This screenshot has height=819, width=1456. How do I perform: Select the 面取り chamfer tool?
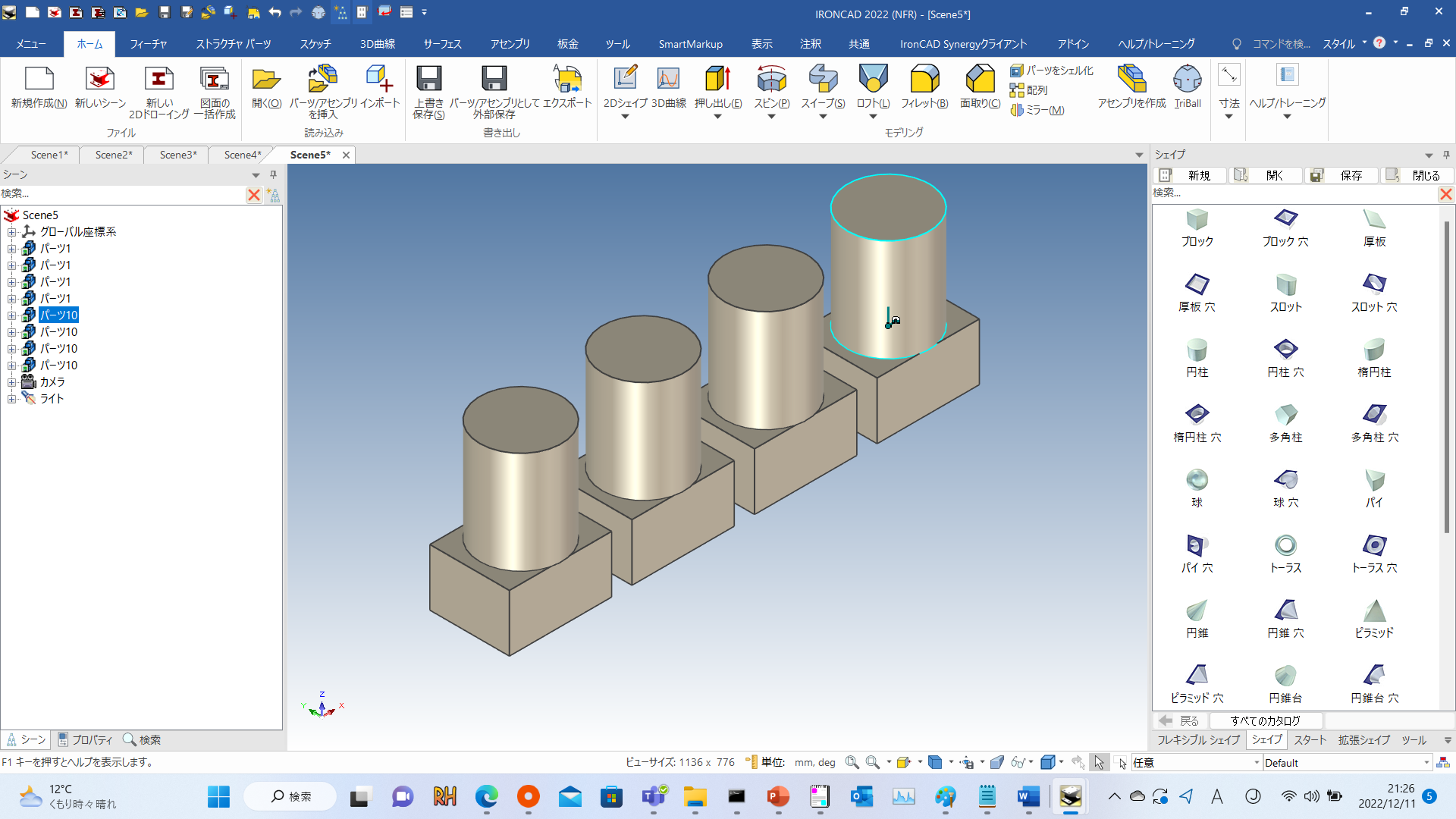point(978,83)
